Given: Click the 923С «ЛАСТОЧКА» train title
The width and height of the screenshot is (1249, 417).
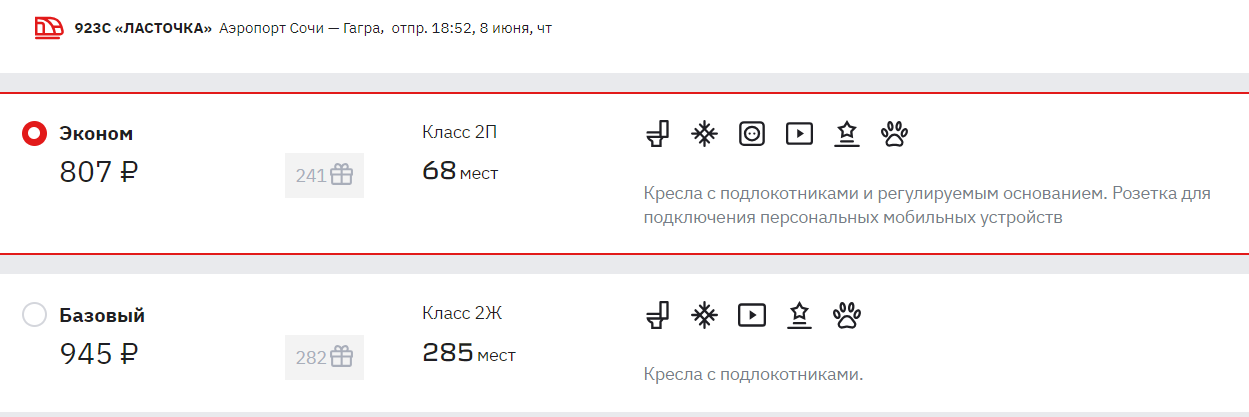Looking at the screenshot, I should [x=143, y=28].
